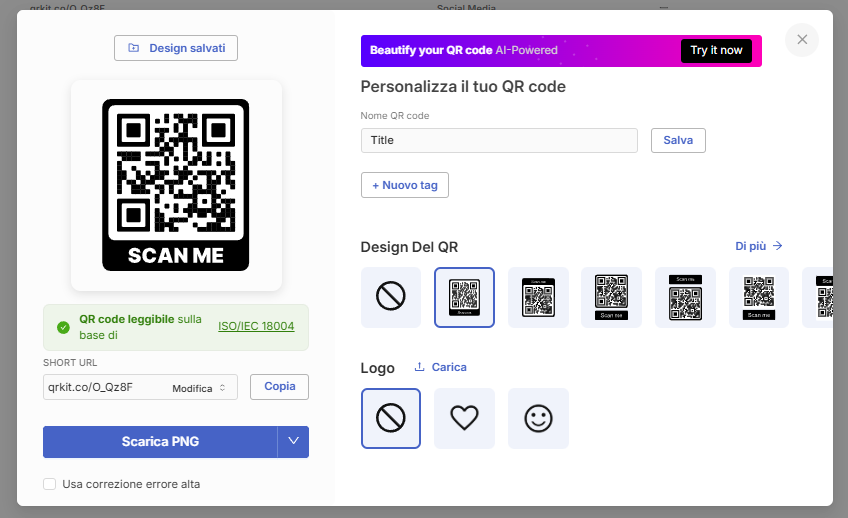Select the no-logo option
The height and width of the screenshot is (518, 848).
390,419
